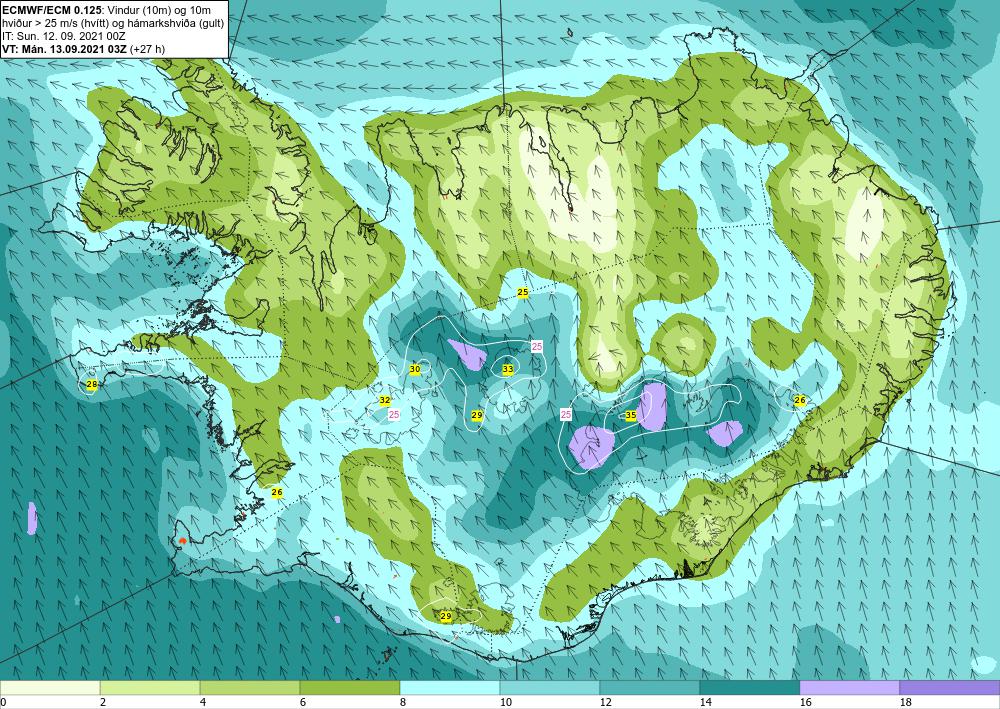Click the legend value 8

[x=402, y=702]
